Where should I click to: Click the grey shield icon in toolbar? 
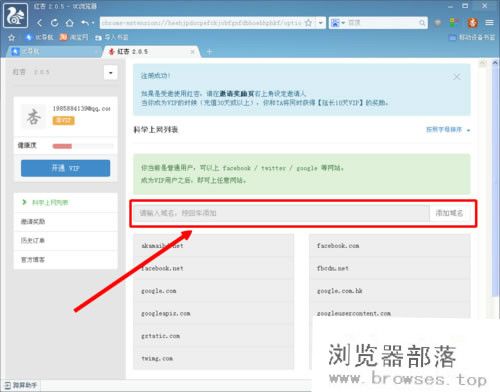[x=438, y=23]
